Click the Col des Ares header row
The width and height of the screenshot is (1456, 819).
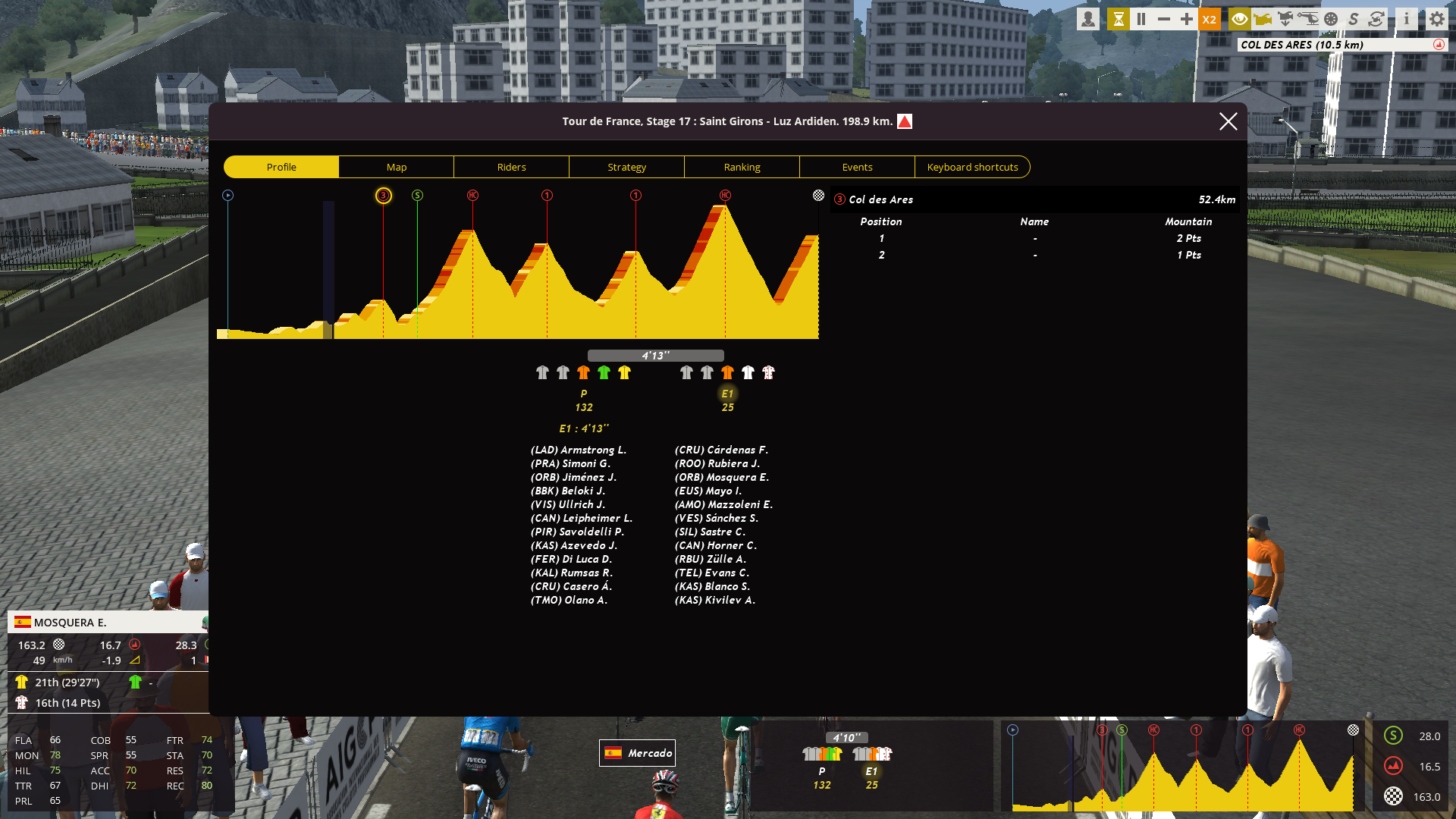point(1035,199)
